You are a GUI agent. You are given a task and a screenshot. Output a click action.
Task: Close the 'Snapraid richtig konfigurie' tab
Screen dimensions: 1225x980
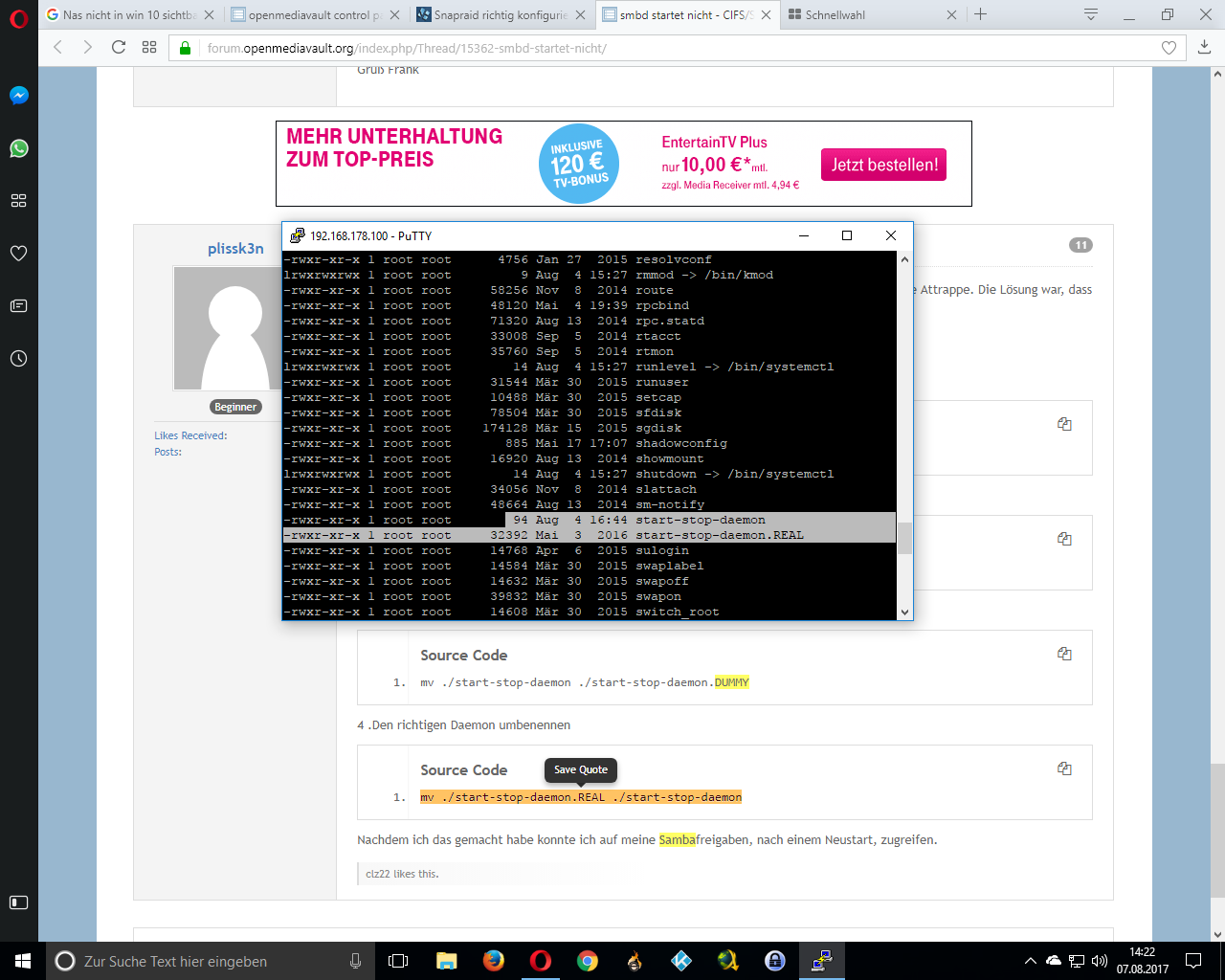580,15
